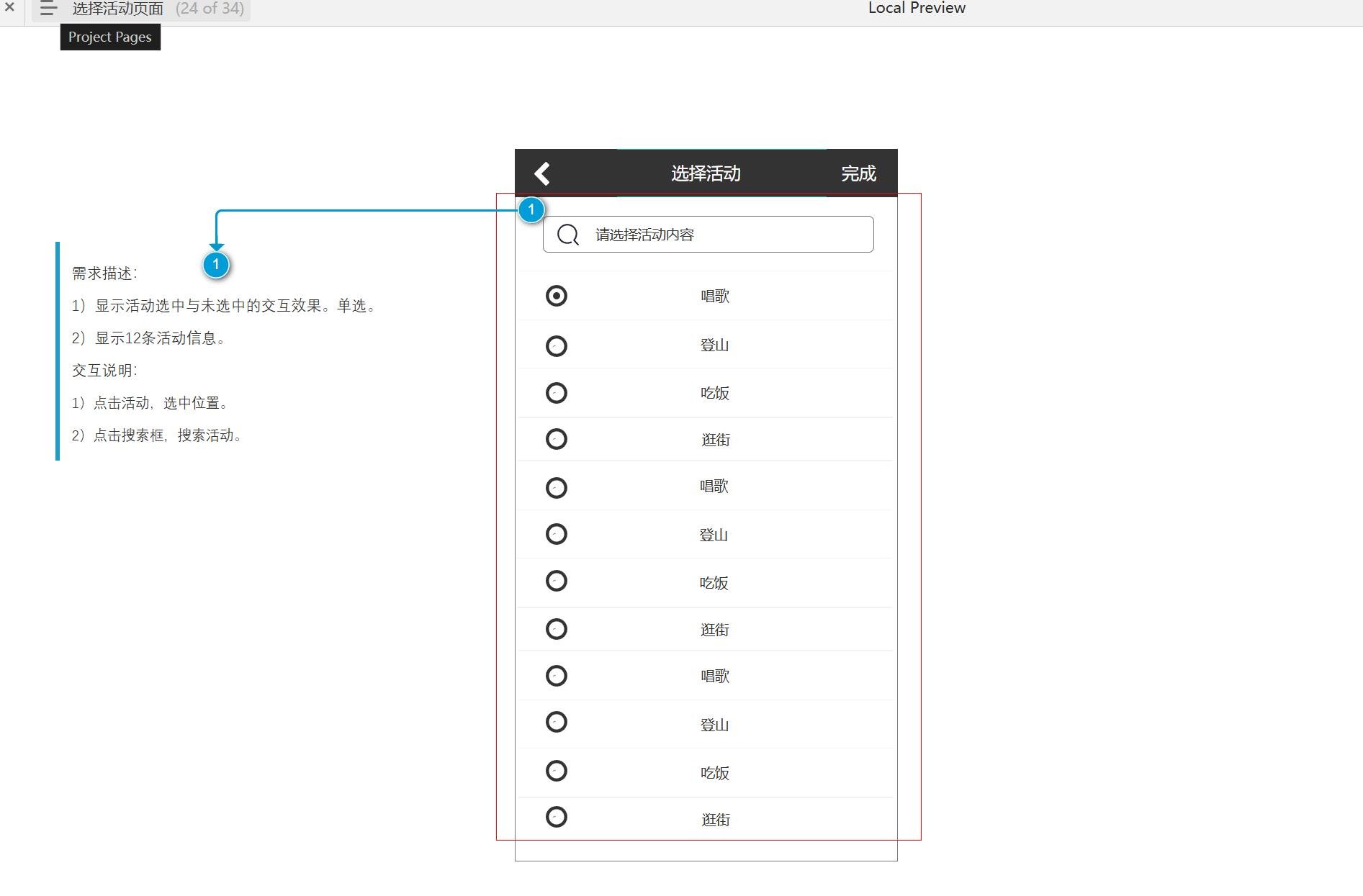Click the third 唱歌 activity label
This screenshot has width=1363, height=896.
pyautogui.click(x=715, y=676)
